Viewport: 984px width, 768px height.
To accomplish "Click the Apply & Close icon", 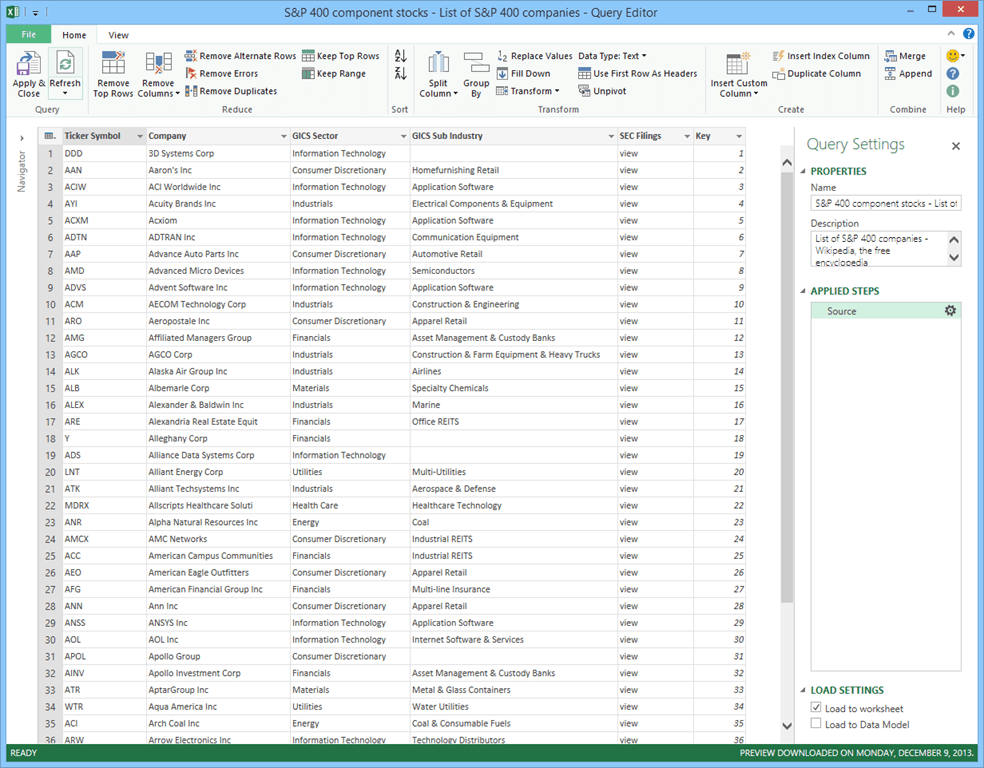I will pyautogui.click(x=28, y=63).
